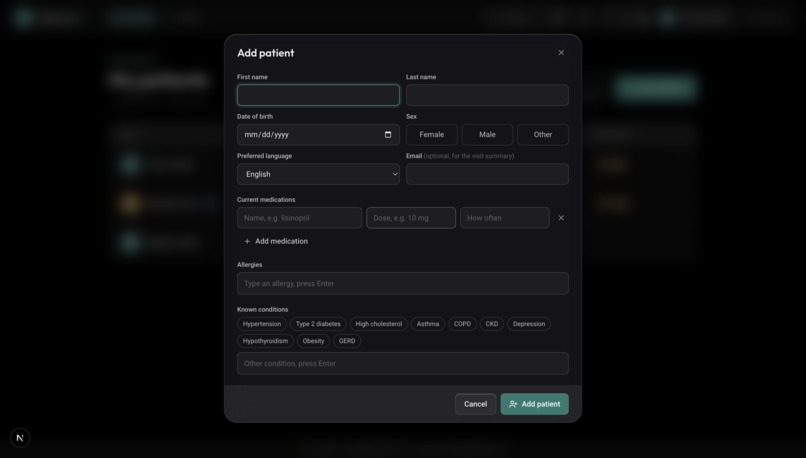
Task: Click the Date of birth field
Action: coord(318,135)
